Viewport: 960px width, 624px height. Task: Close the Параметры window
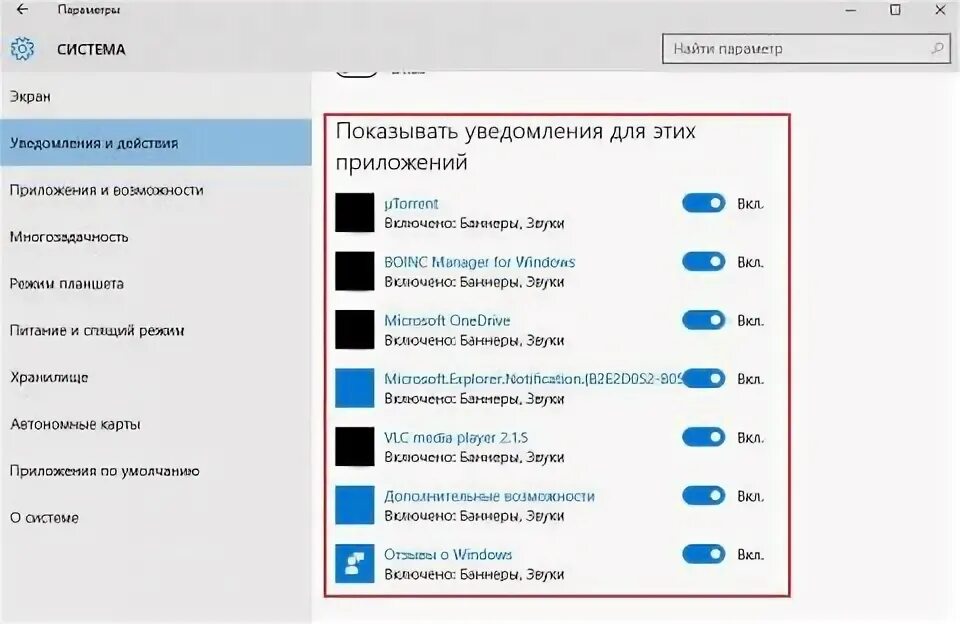(x=940, y=10)
